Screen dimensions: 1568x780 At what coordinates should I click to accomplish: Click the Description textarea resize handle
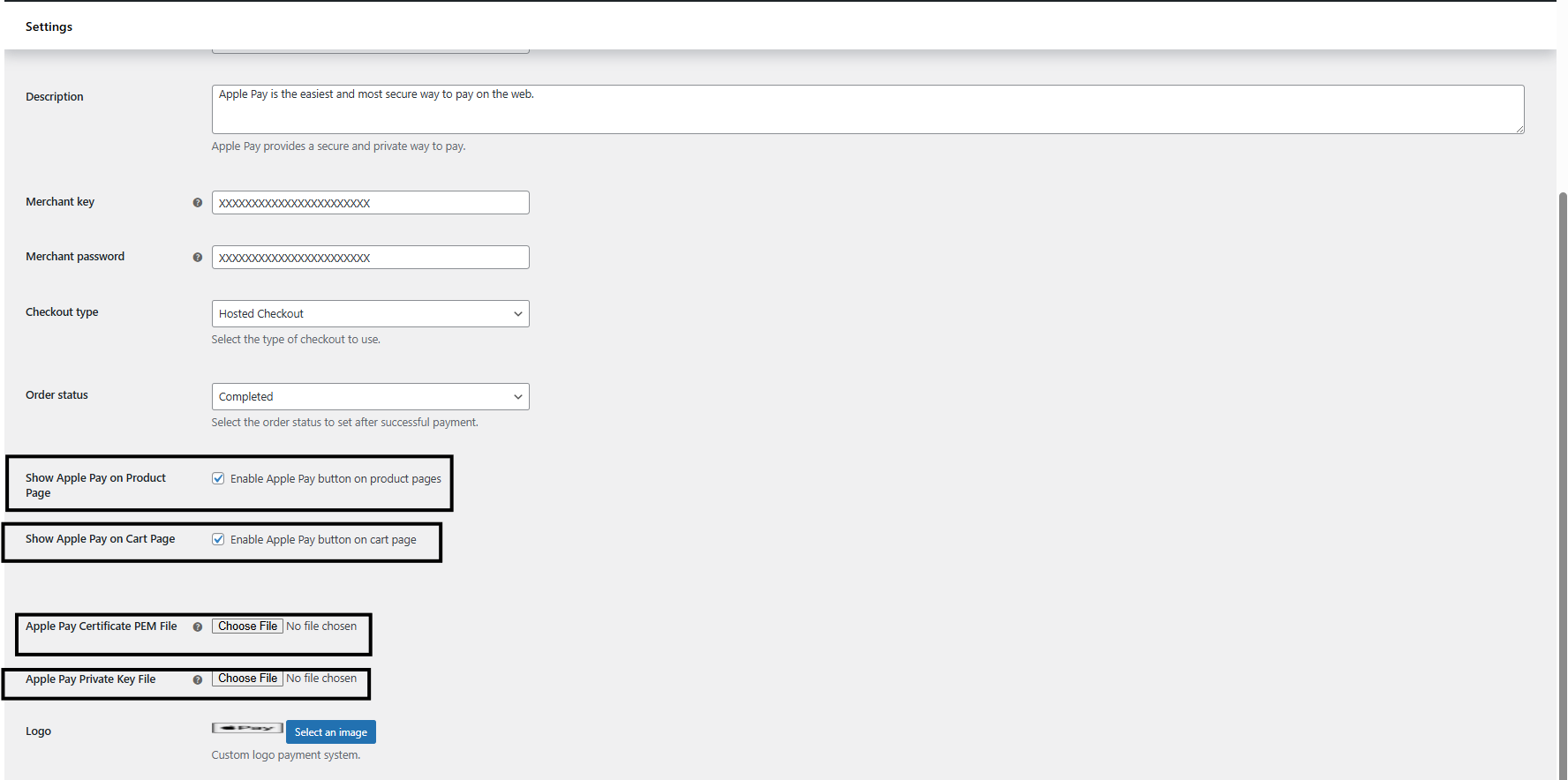1519,129
